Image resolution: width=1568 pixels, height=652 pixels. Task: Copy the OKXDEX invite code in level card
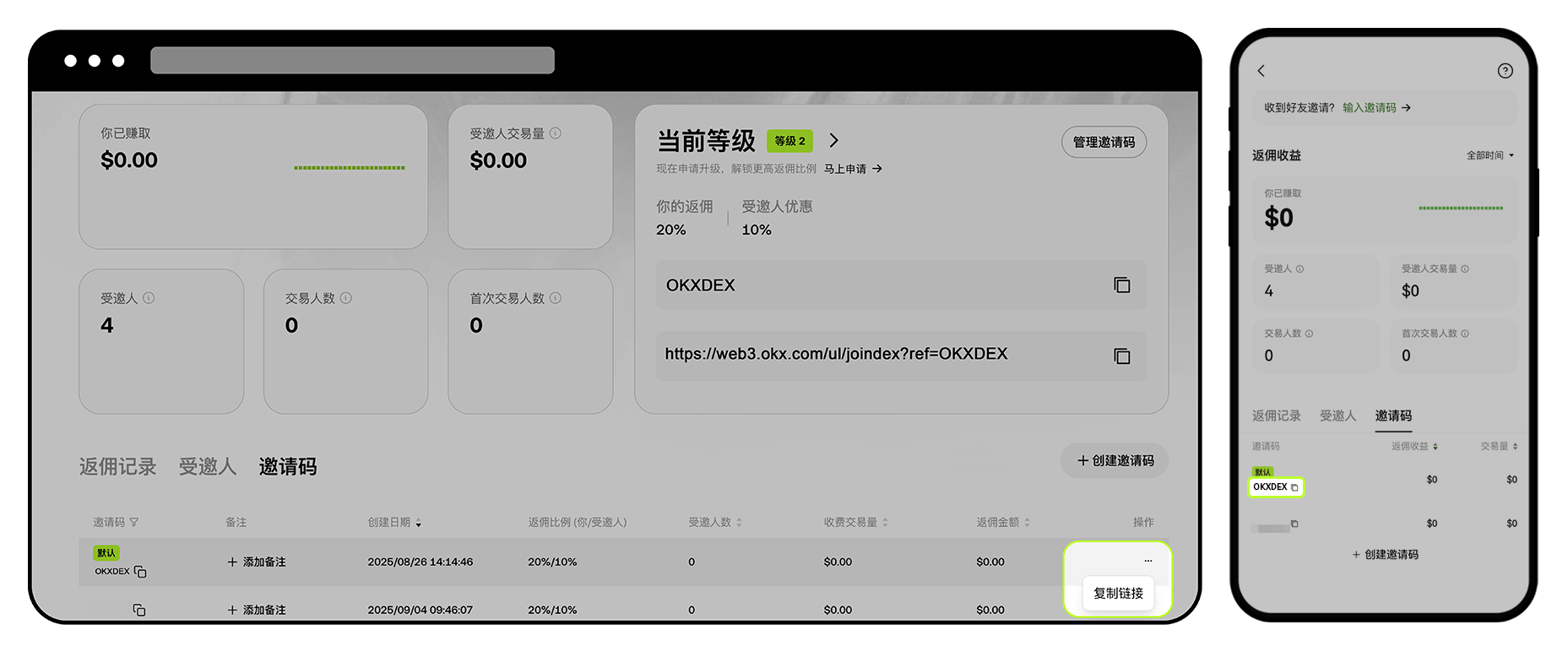1121,285
